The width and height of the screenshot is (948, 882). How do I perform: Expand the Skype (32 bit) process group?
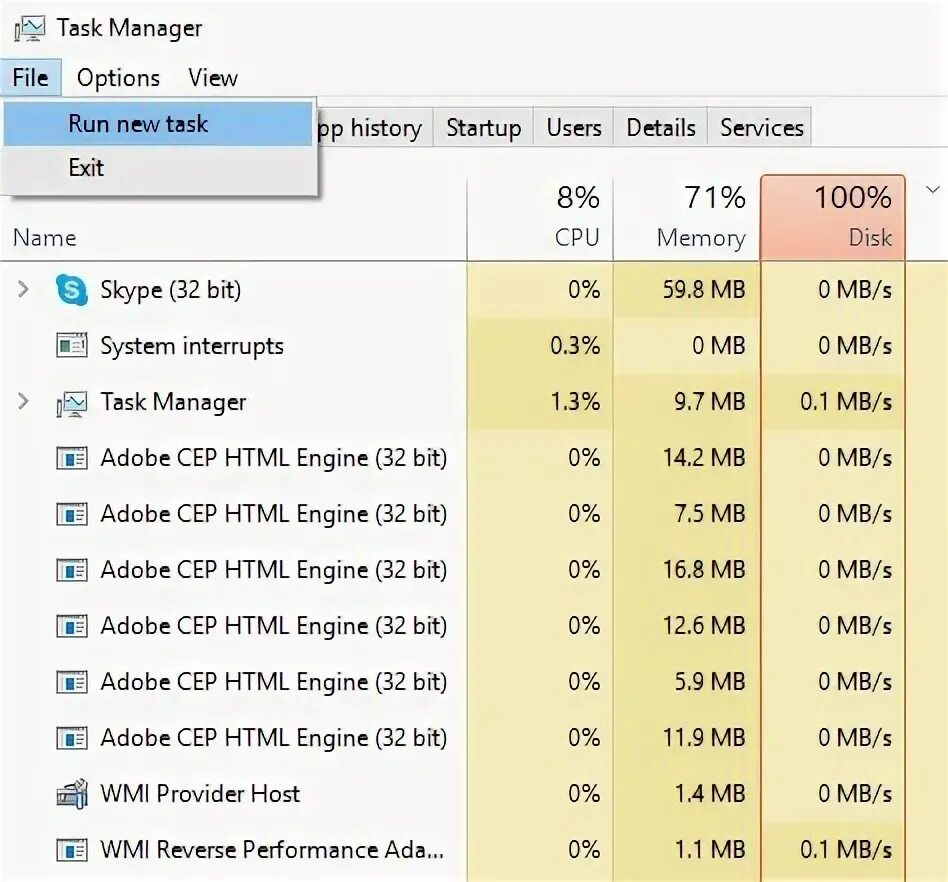click(24, 290)
